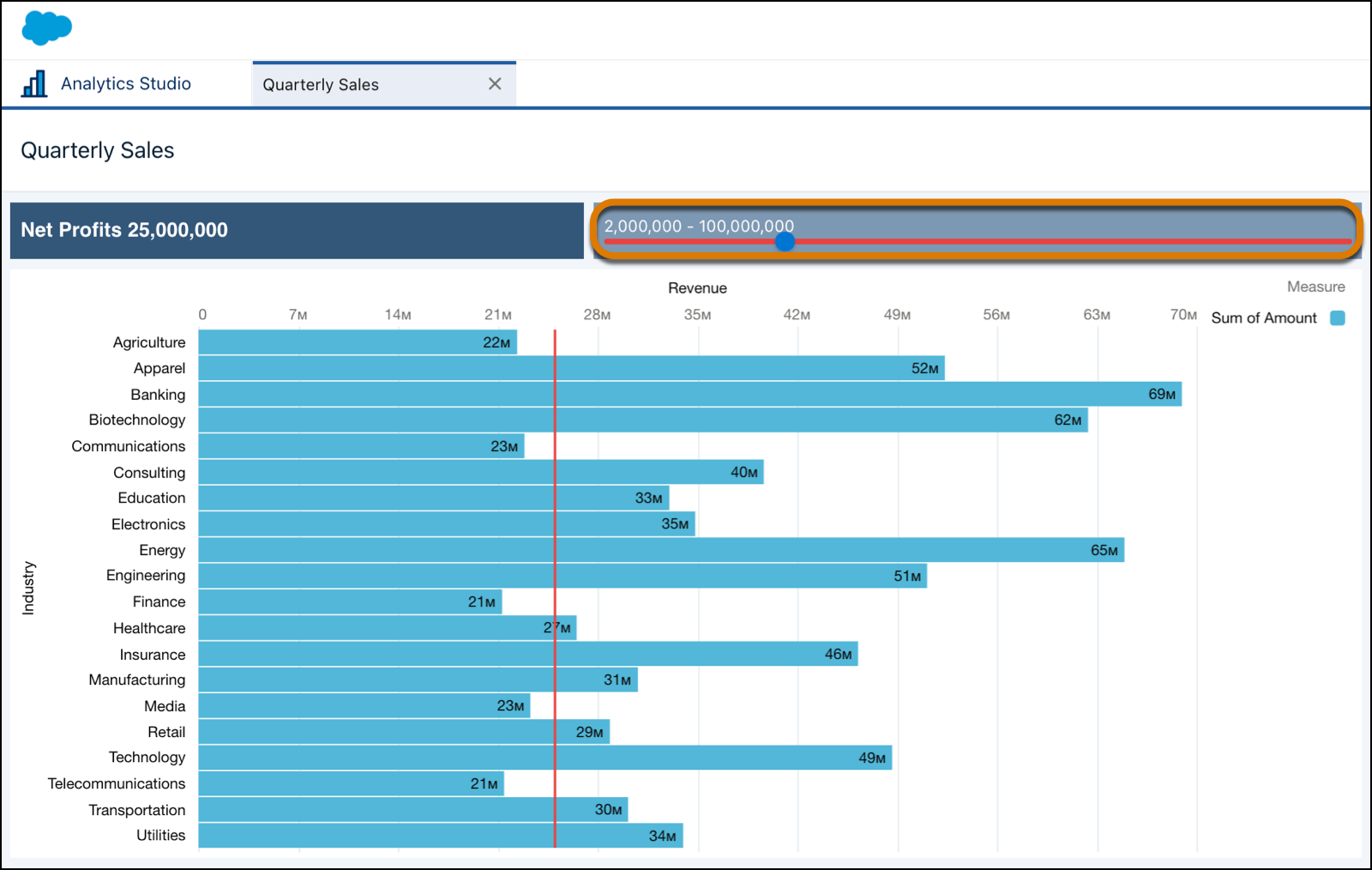Screen dimensions: 1372x870
Task: Close the Quarterly Sales tab
Action: pos(495,83)
